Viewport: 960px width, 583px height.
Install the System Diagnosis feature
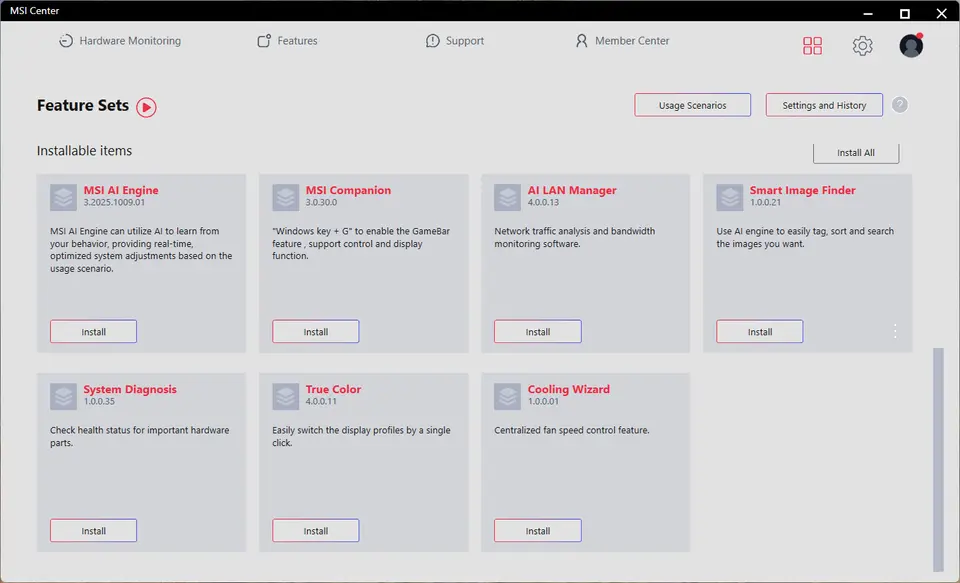pos(93,531)
